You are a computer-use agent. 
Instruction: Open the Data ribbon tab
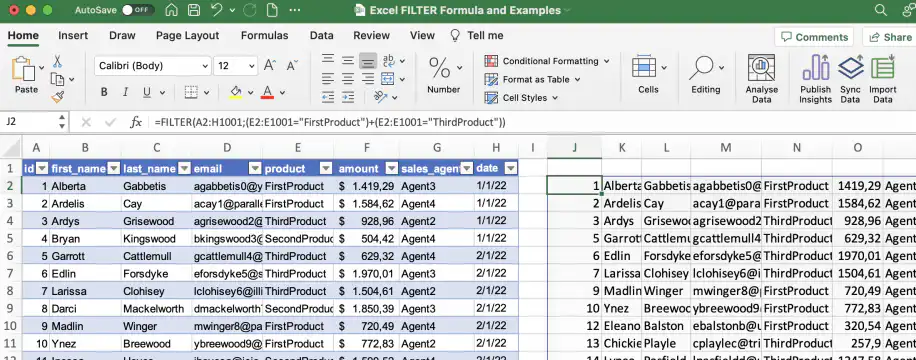tap(321, 36)
